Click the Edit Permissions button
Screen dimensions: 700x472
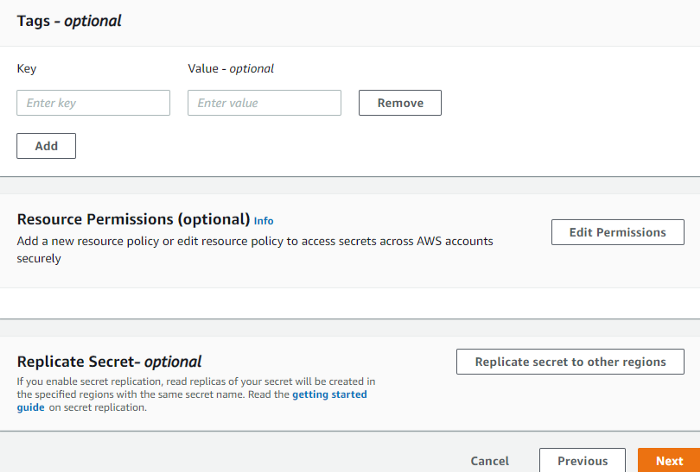tap(617, 232)
